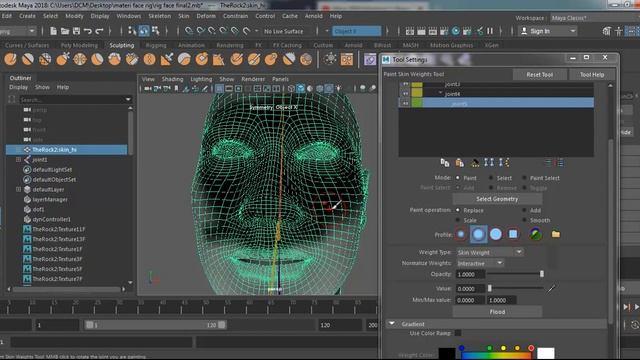640x360 pixels.
Task: Click the Save scene icon in status line
Action: point(76,31)
